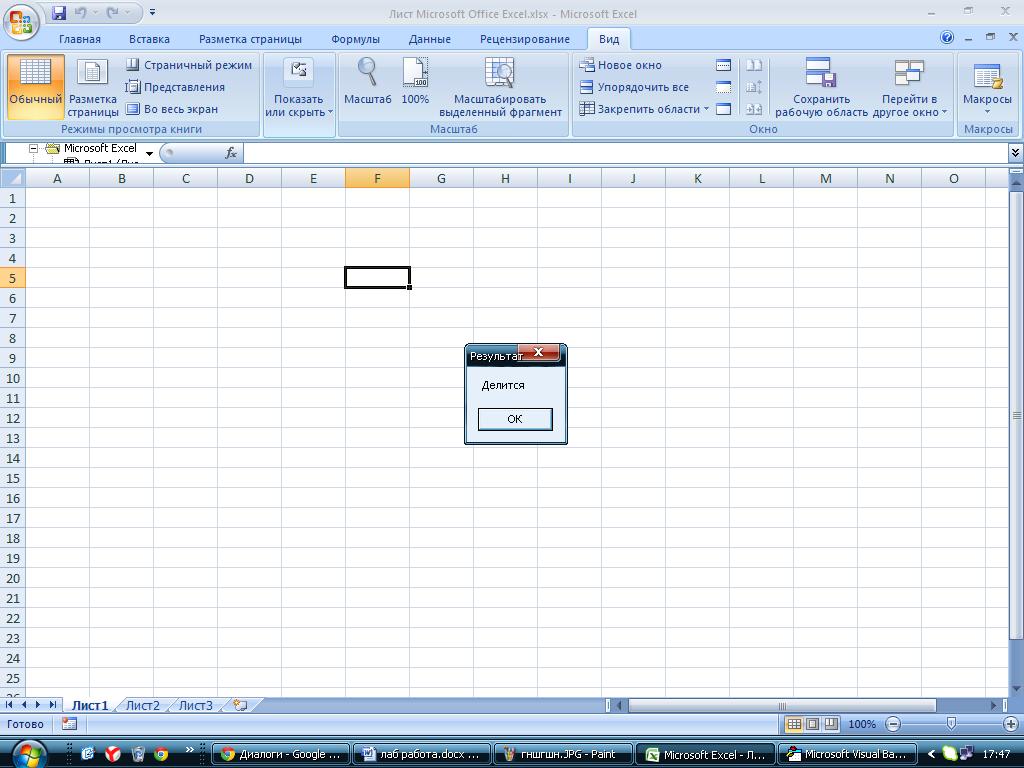This screenshot has height=768, width=1024.
Task: Switch to Microsoft Visual Basic taskbar window
Action: pos(847,754)
